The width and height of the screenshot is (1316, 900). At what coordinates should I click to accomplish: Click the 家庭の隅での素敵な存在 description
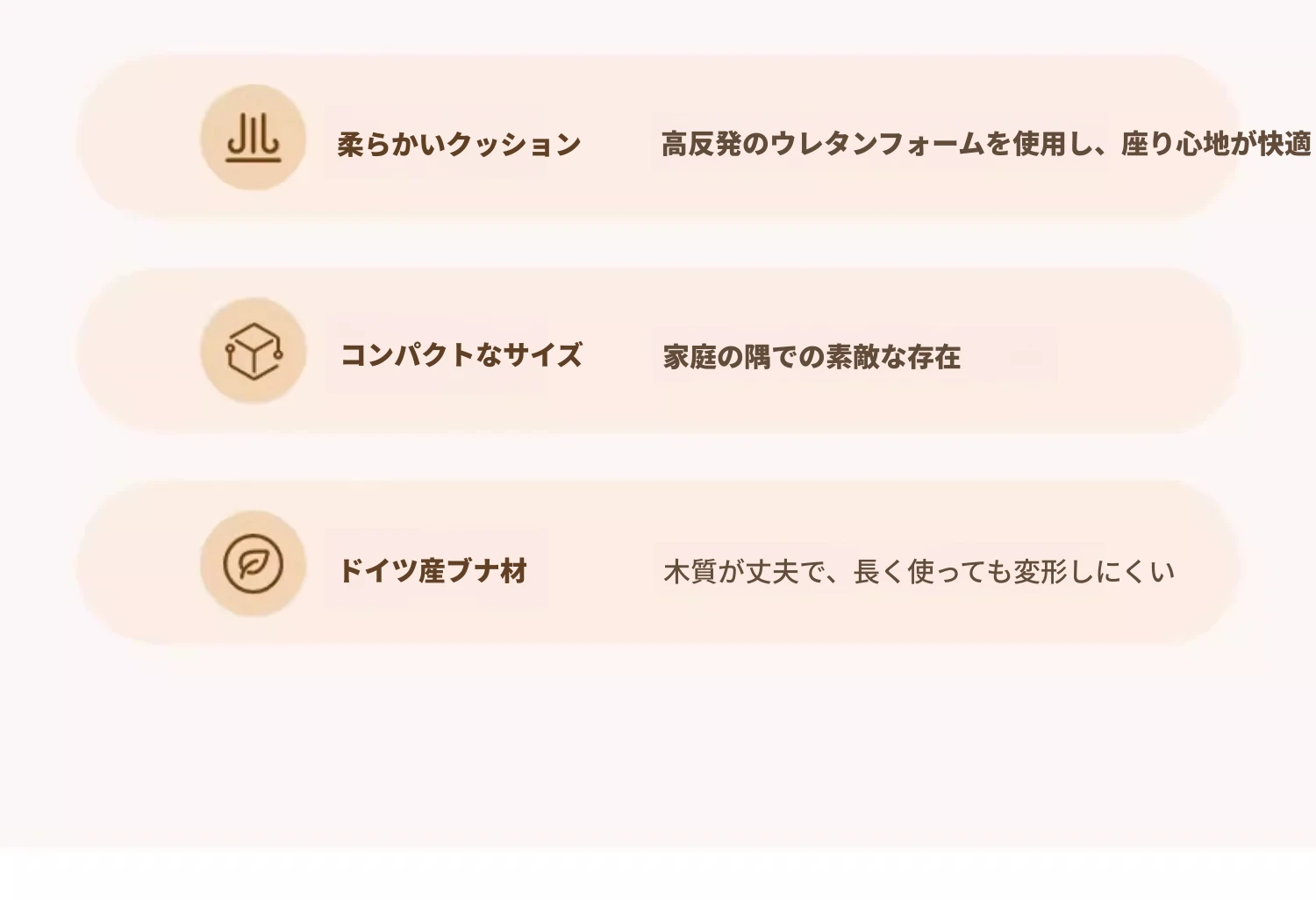(x=812, y=357)
